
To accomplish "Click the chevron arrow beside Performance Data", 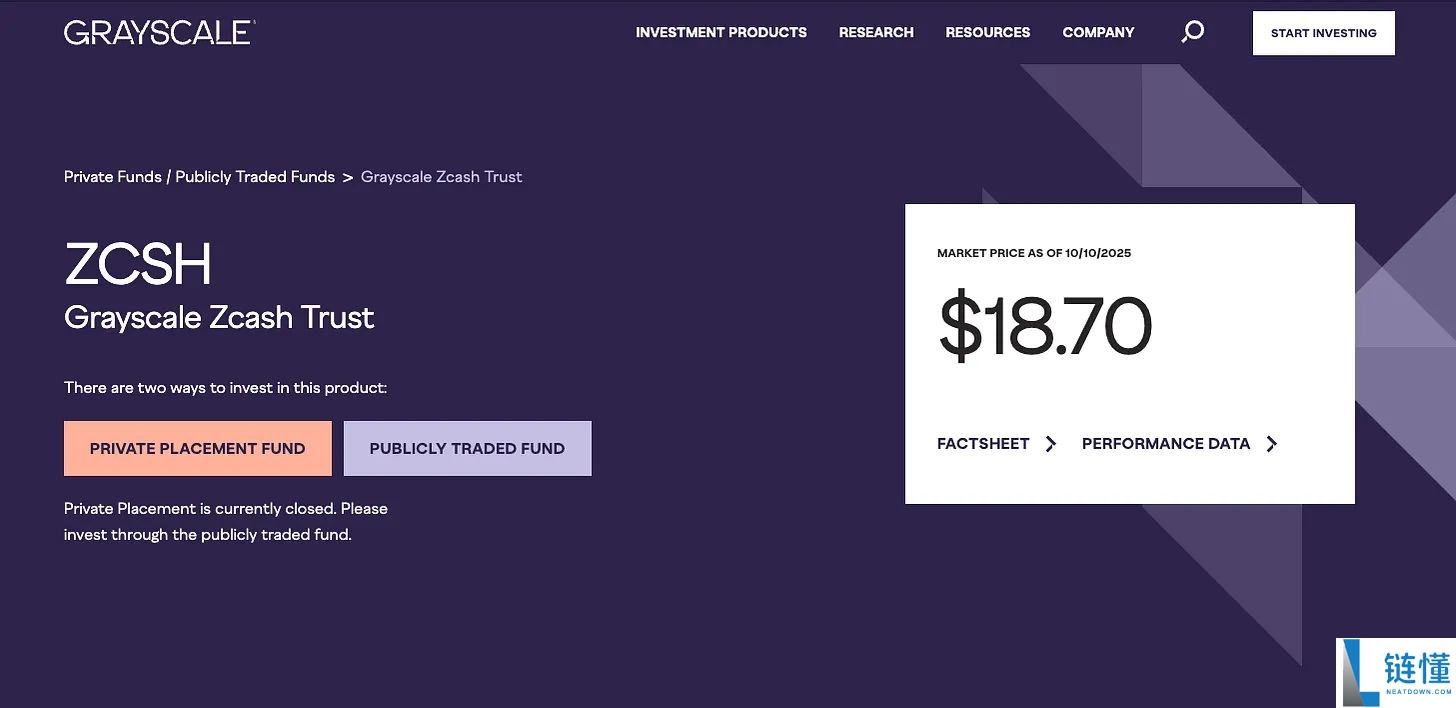I will pos(1271,444).
